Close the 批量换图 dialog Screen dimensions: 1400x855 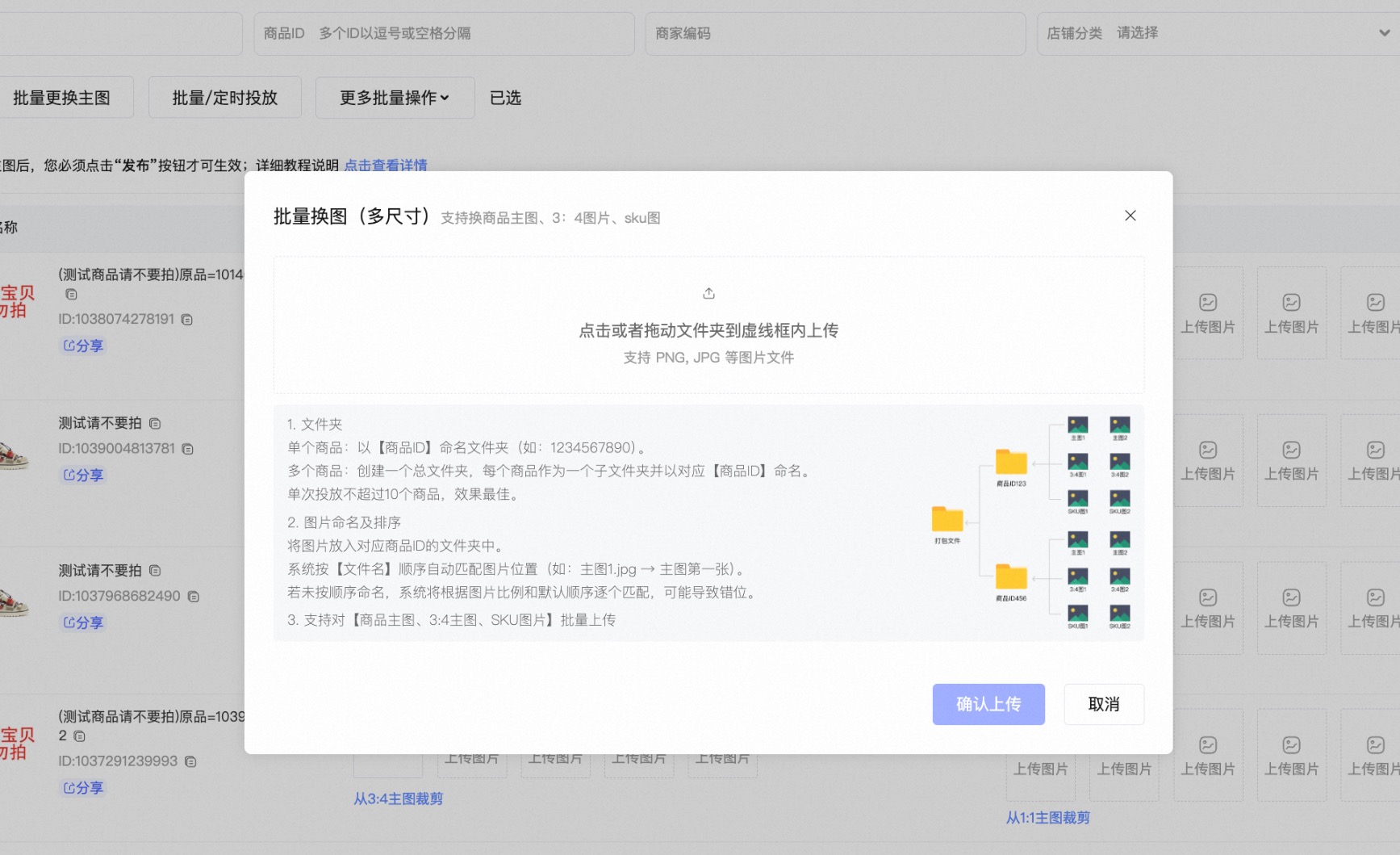click(x=1130, y=216)
